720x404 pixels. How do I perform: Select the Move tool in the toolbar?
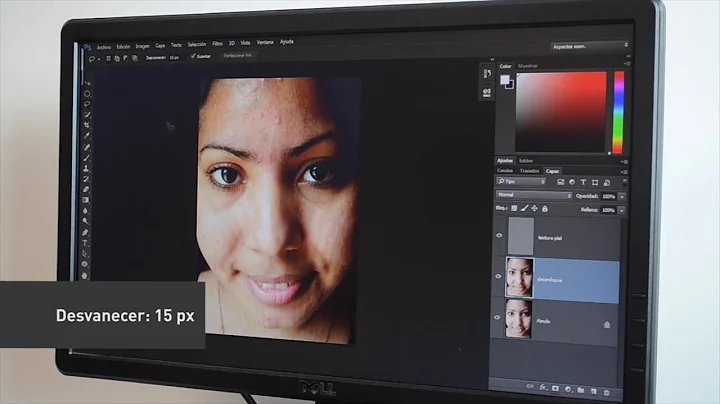87,83
